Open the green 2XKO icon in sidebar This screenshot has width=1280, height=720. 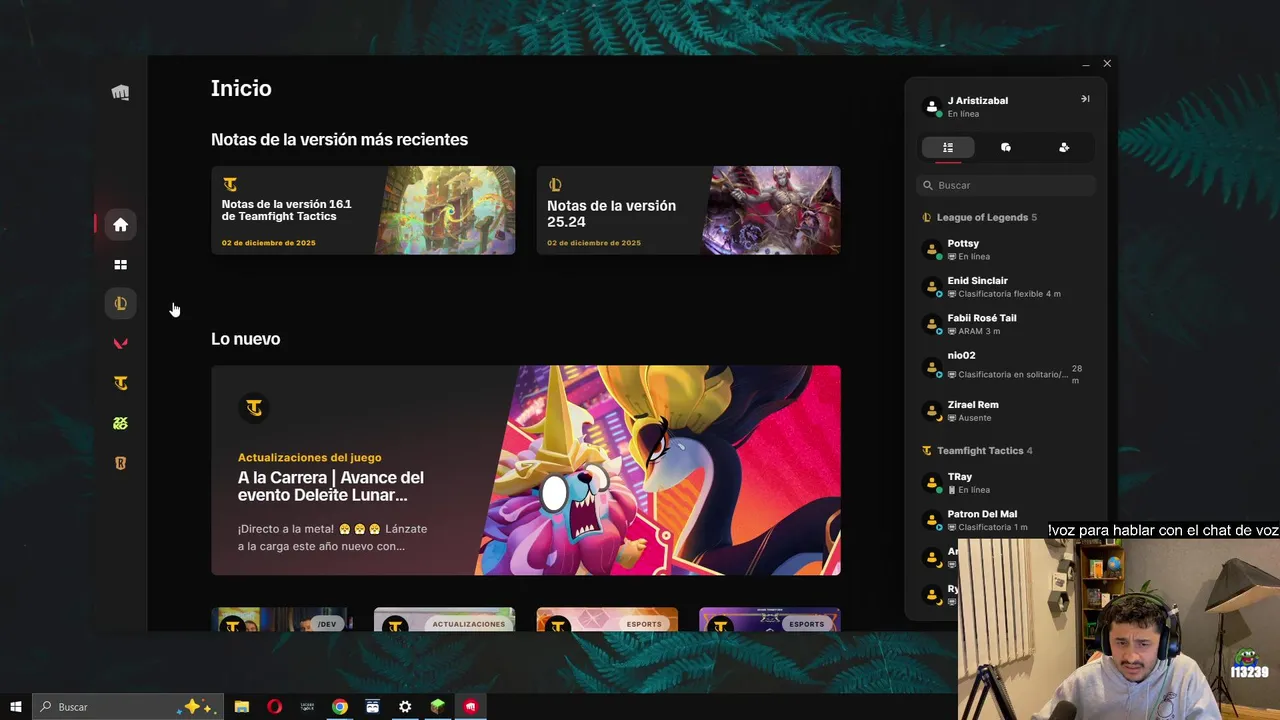tap(120, 423)
